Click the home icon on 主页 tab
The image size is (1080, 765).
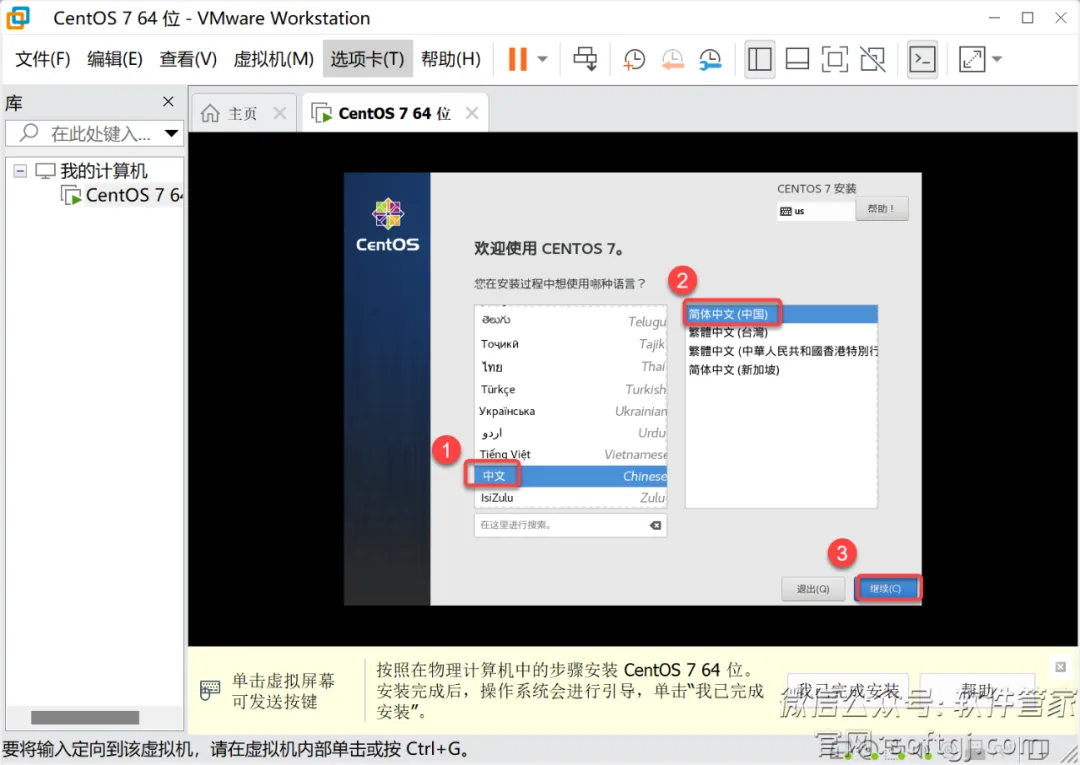210,113
